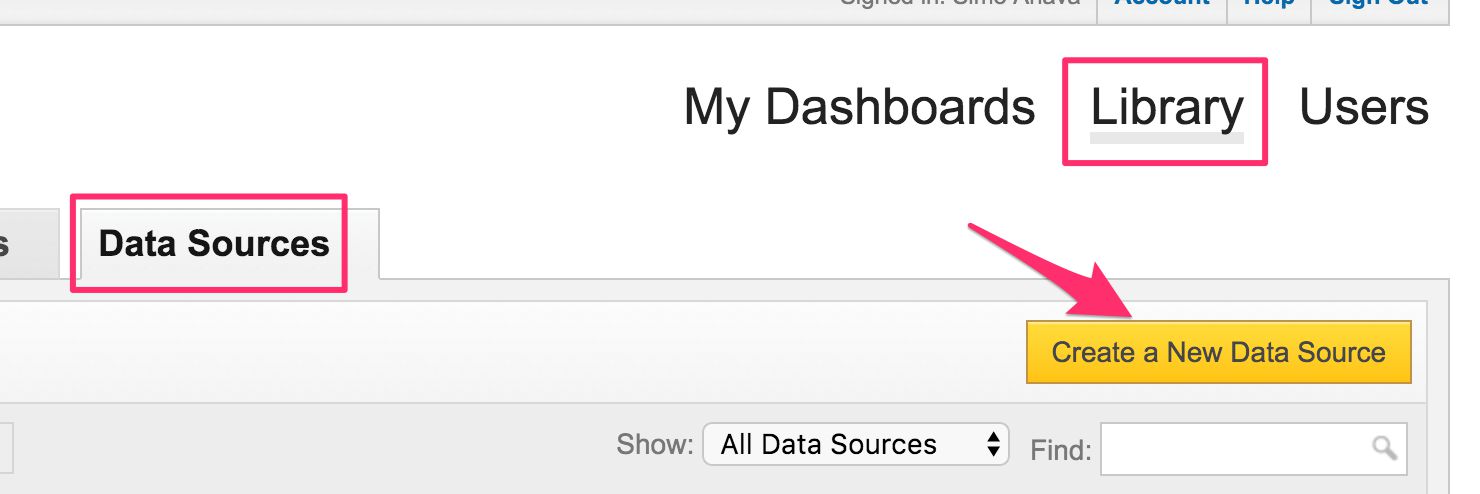
Task: Click the Show label beside the dropdown
Action: point(655,444)
